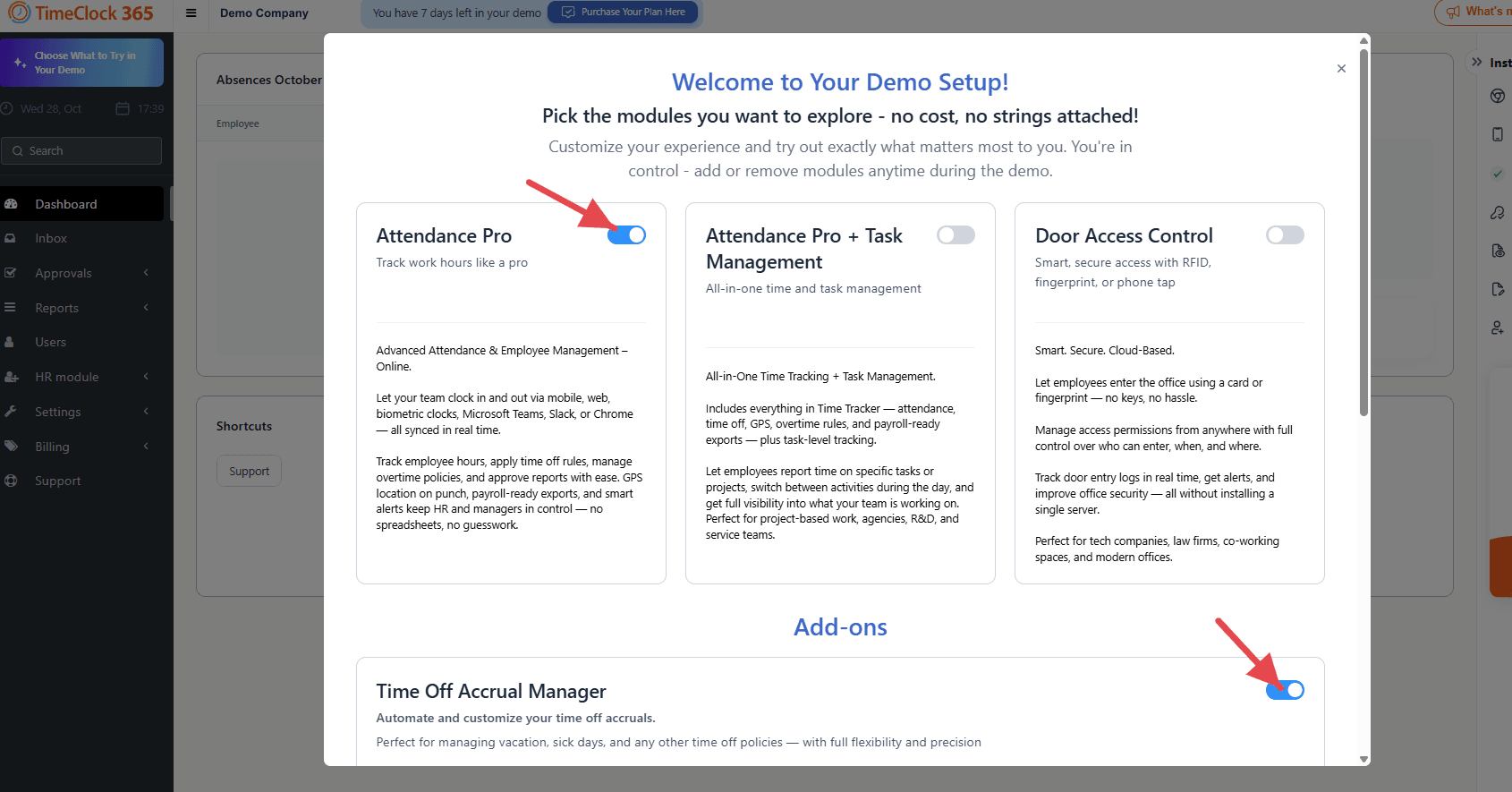This screenshot has width=1512, height=792.
Task: Click Purchase Your Plan Here button
Action: click(623, 13)
